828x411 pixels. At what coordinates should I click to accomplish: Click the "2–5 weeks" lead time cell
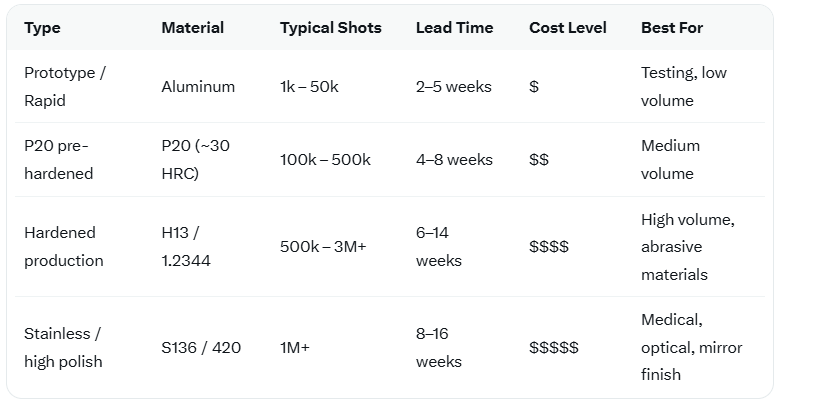(453, 87)
